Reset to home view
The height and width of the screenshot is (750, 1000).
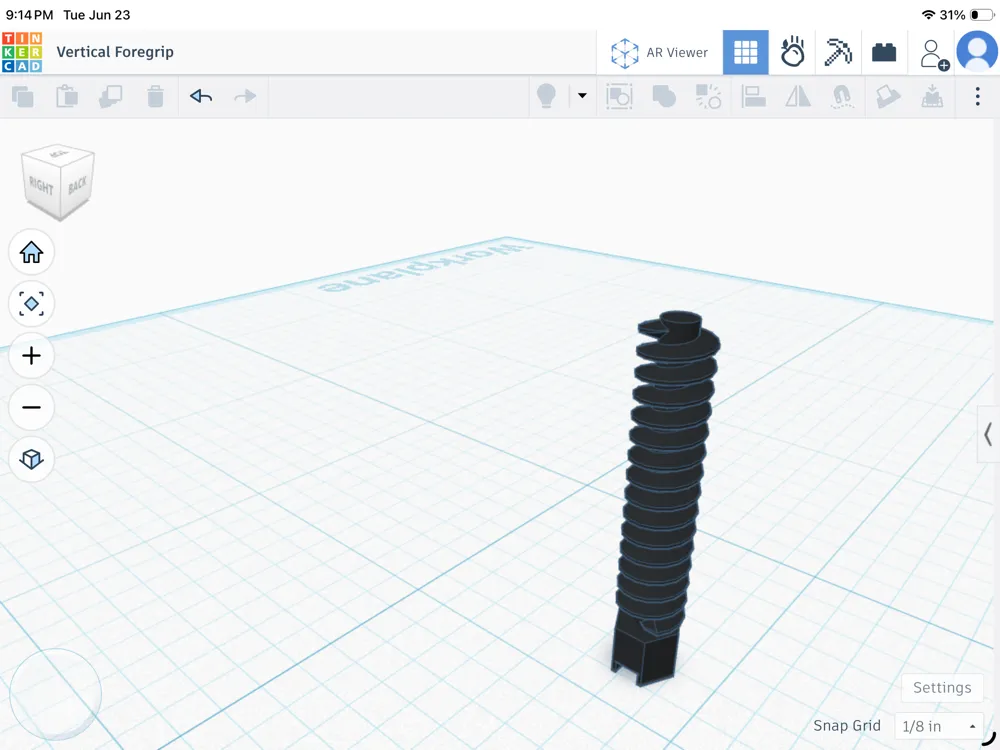pyautogui.click(x=31, y=253)
